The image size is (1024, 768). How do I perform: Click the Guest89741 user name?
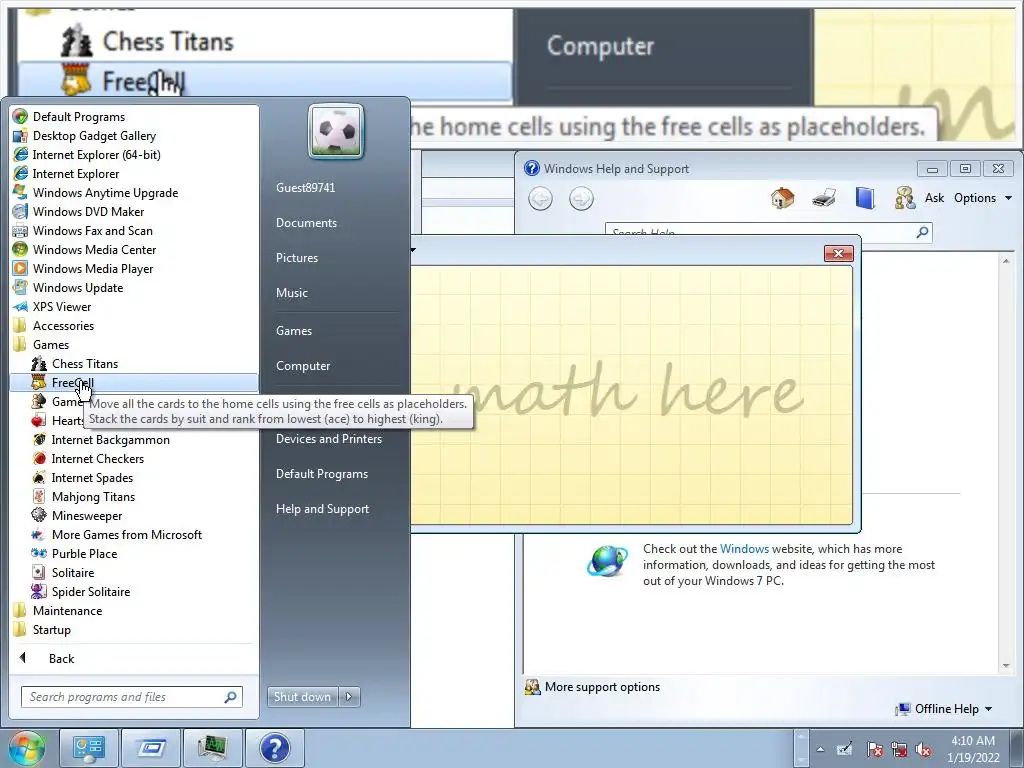[305, 187]
